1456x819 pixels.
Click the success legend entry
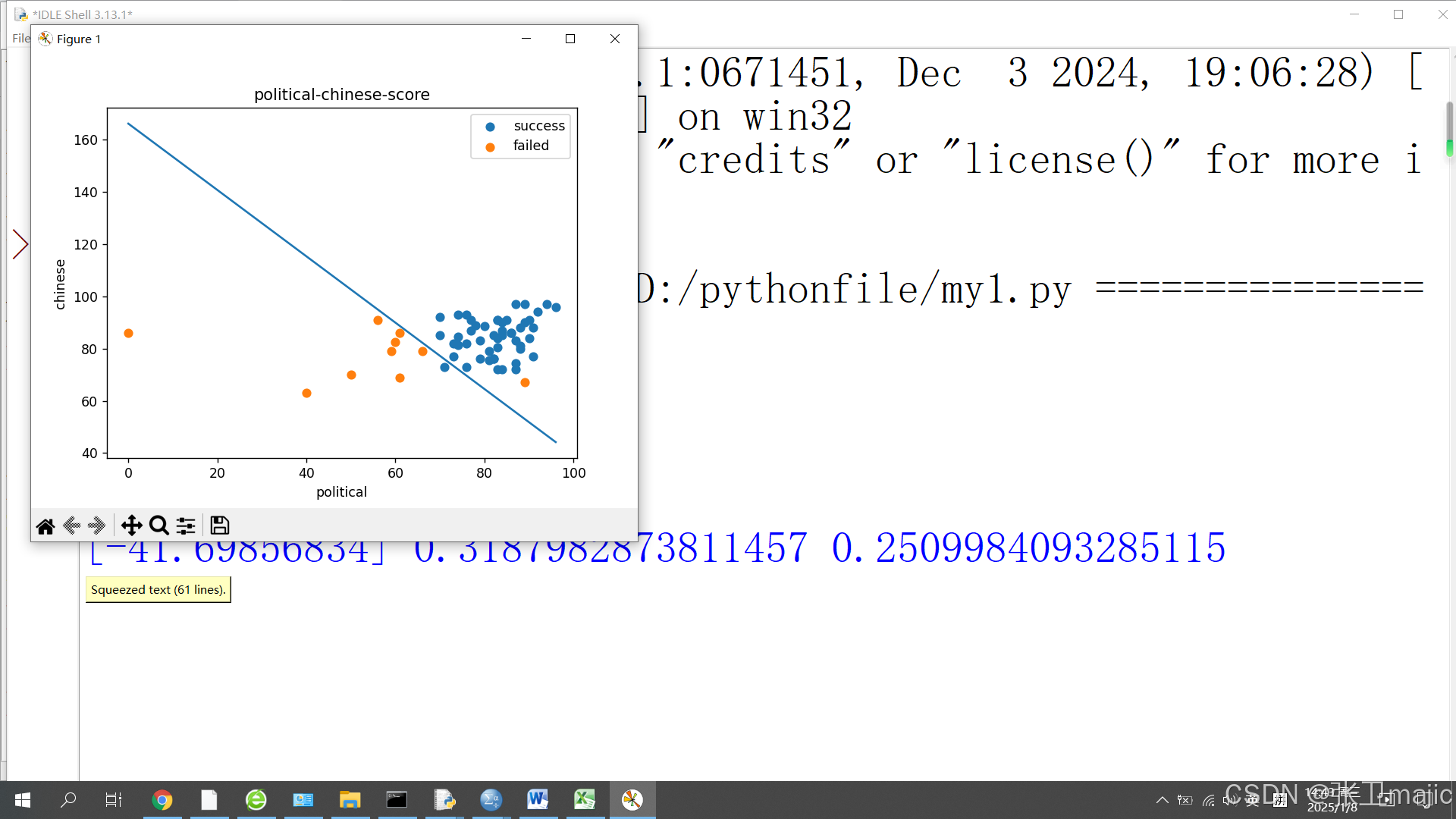(538, 126)
